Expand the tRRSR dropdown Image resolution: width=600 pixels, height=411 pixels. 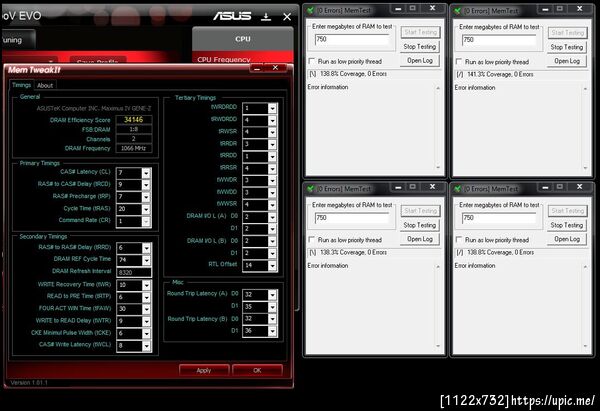click(272, 169)
